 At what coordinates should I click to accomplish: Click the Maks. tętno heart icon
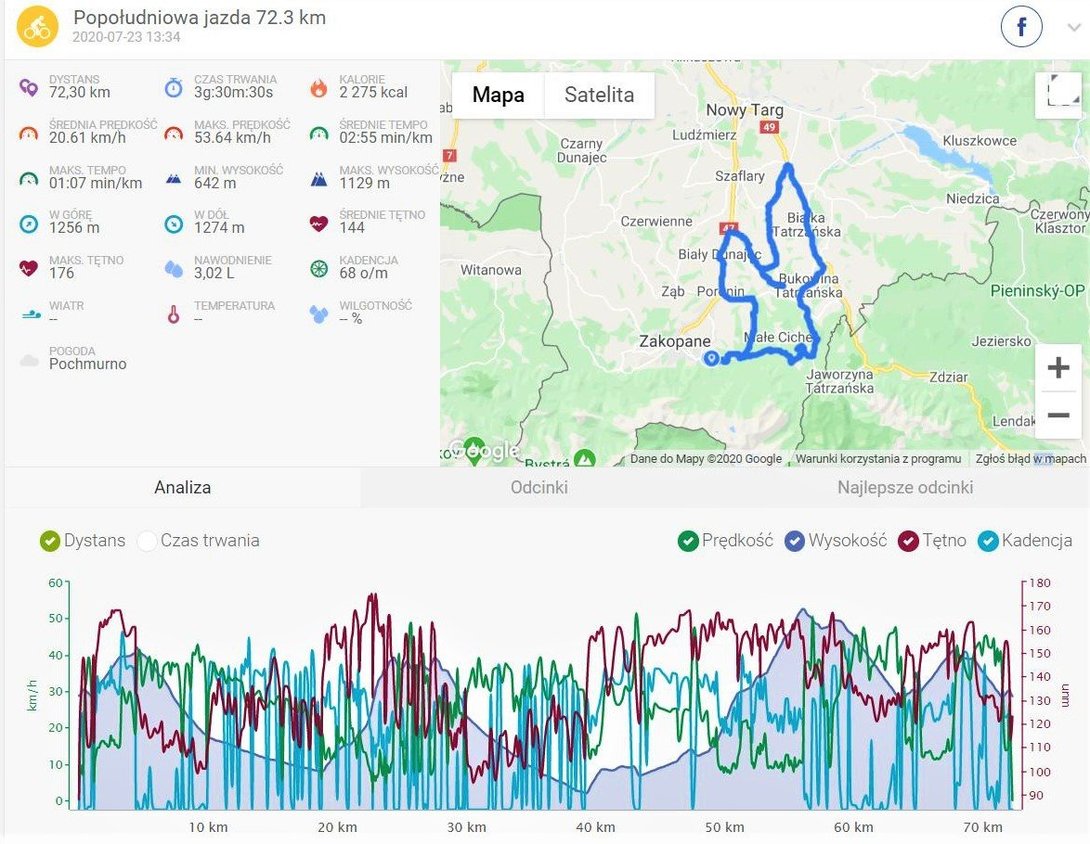pyautogui.click(x=29, y=268)
